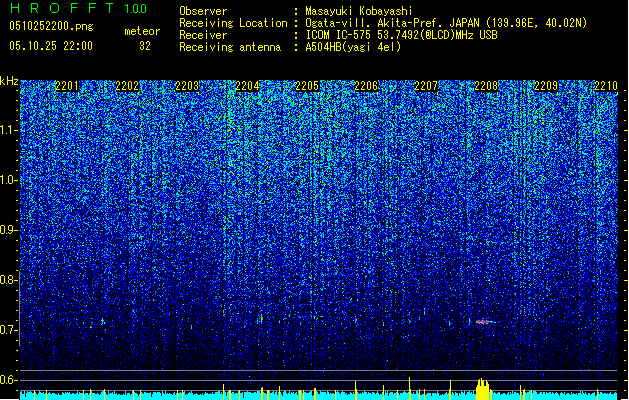
Task: Click the 0.8 frequency axis label
Action: click(8, 280)
